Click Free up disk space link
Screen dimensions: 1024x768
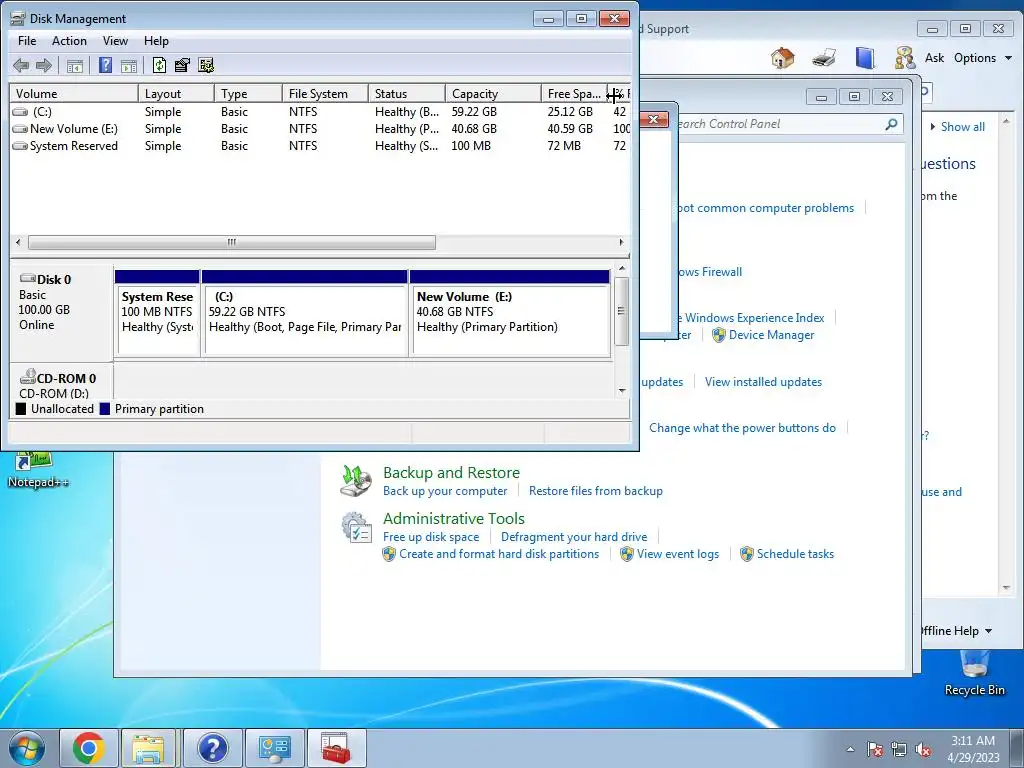point(431,537)
